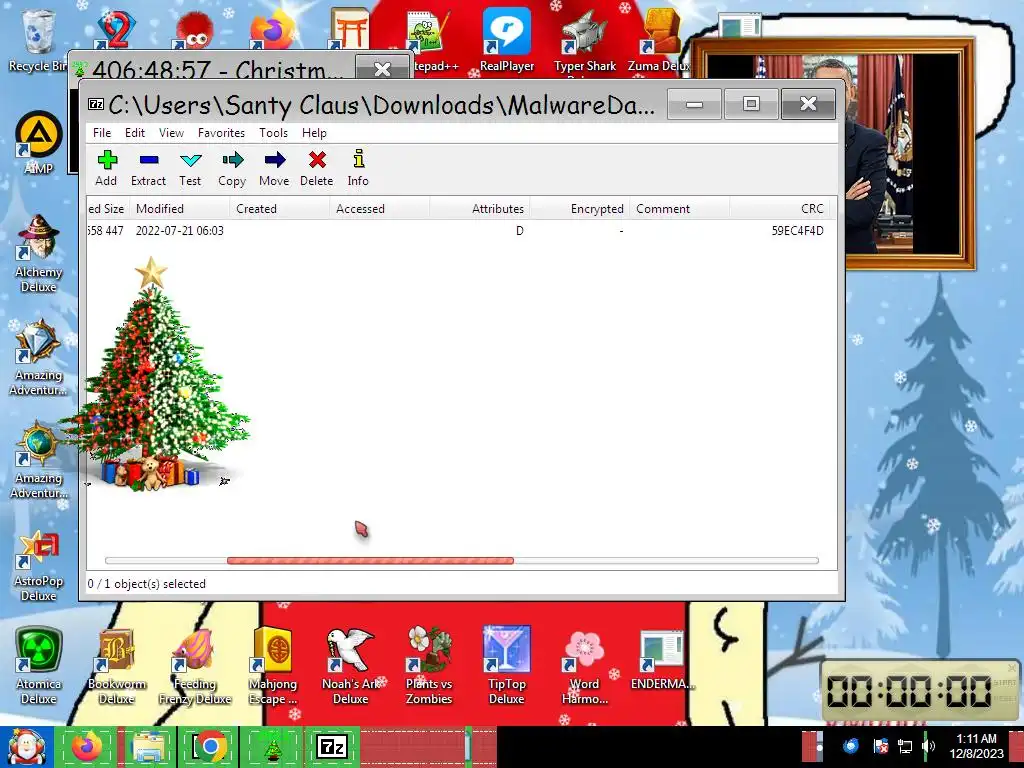
Task: Click the framed portrait picture gadget
Action: coord(909,154)
